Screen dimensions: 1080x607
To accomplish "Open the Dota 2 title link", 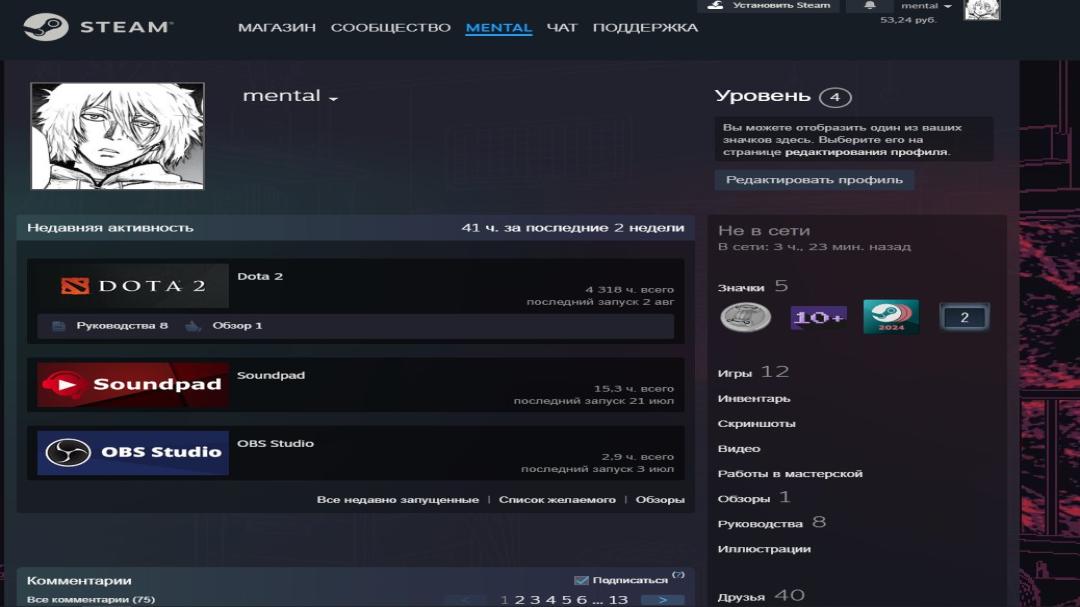I will tap(260, 276).
